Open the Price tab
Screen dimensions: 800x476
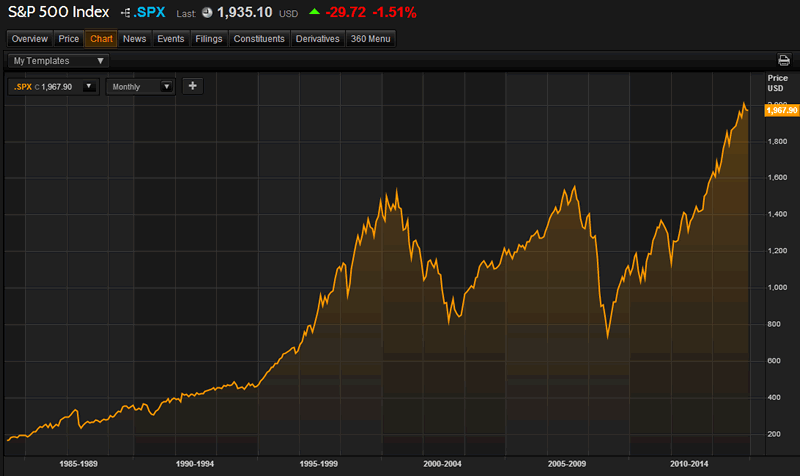(68, 39)
